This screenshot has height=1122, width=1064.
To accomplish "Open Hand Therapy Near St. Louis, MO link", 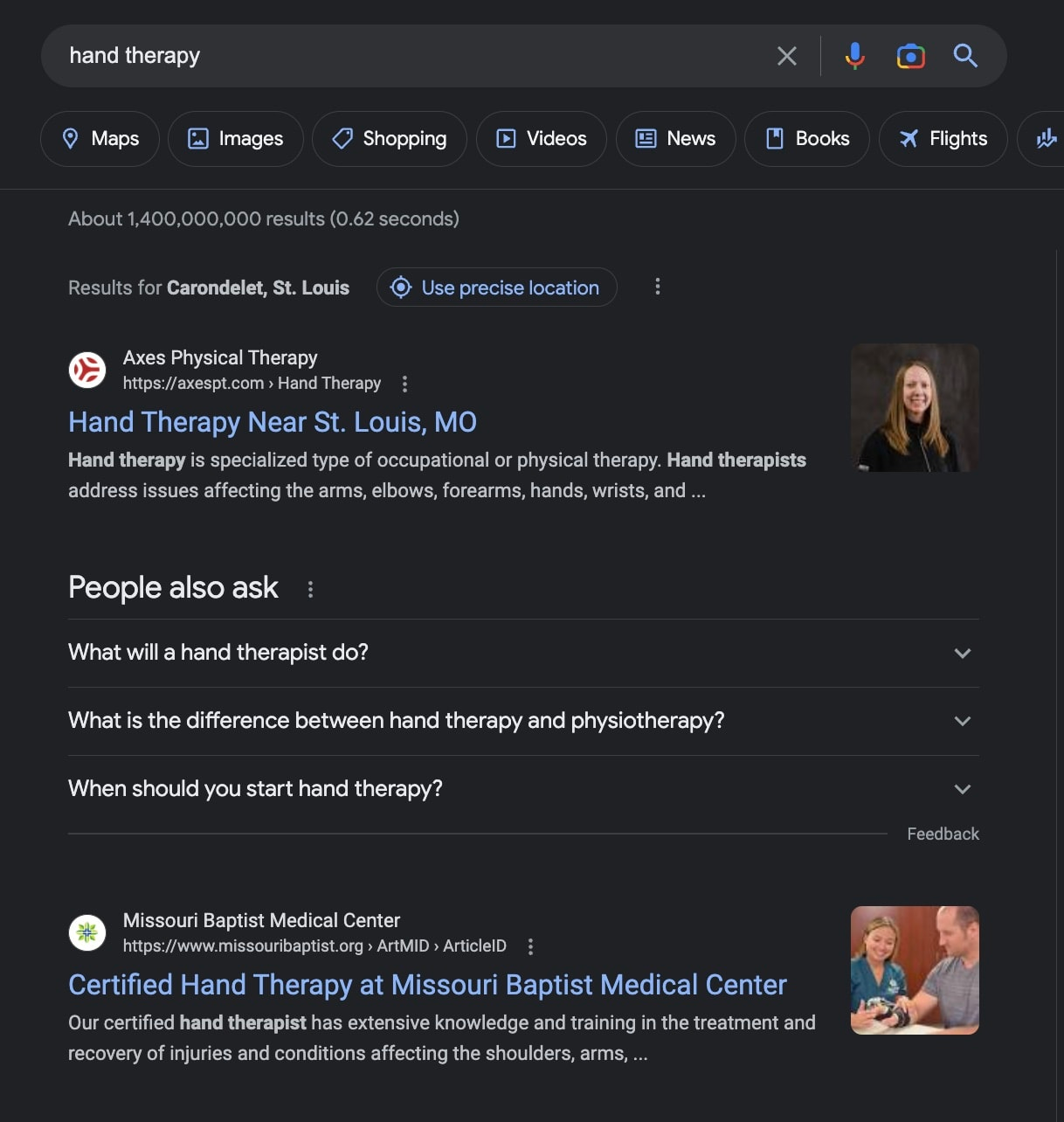I will [273, 422].
